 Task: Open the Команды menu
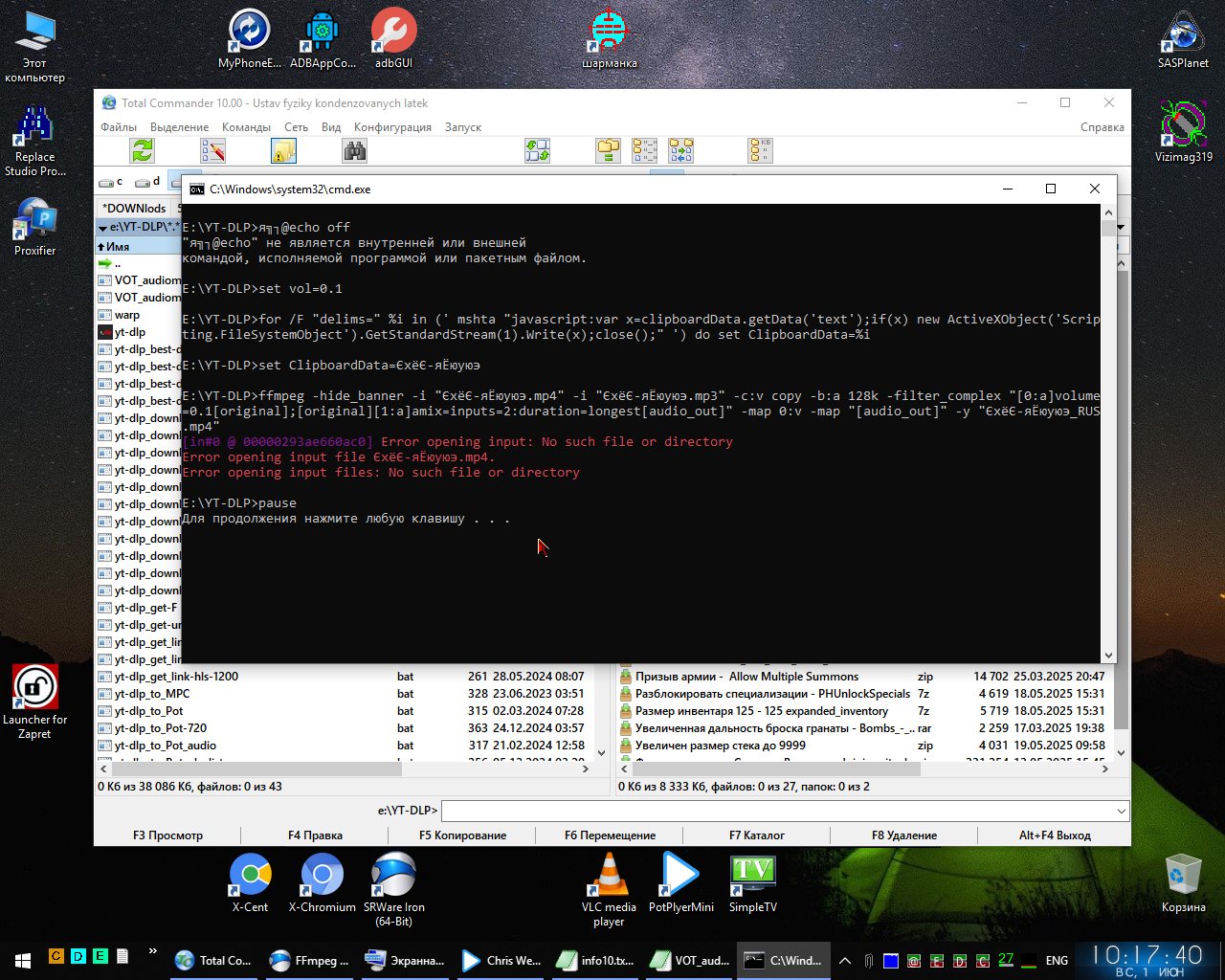point(246,127)
